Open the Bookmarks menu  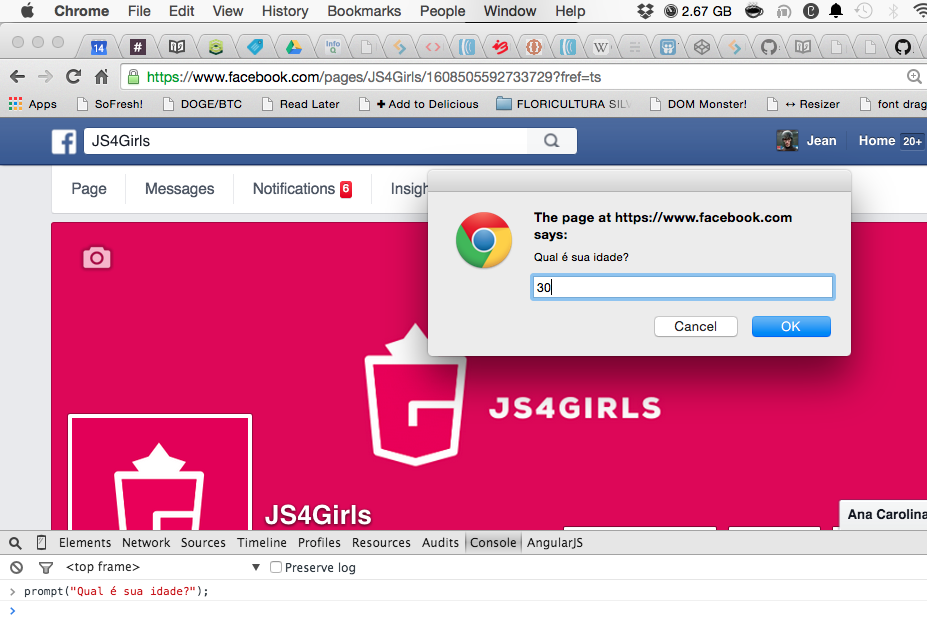[364, 11]
